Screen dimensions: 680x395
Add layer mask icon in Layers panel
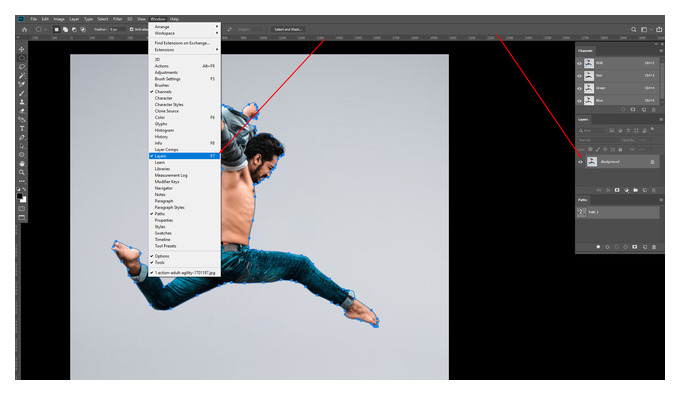coord(617,190)
